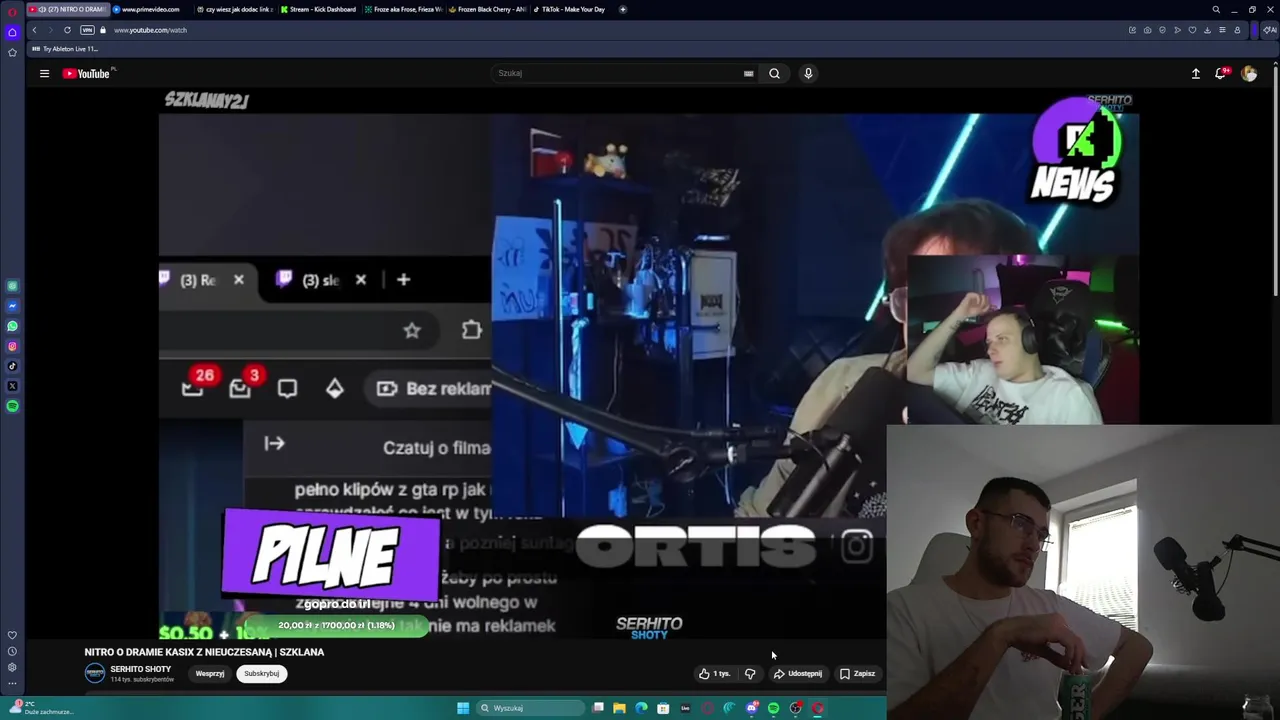Click the 'Subskrybuj' subscribe button
Image resolution: width=1280 pixels, height=720 pixels.
262,673
